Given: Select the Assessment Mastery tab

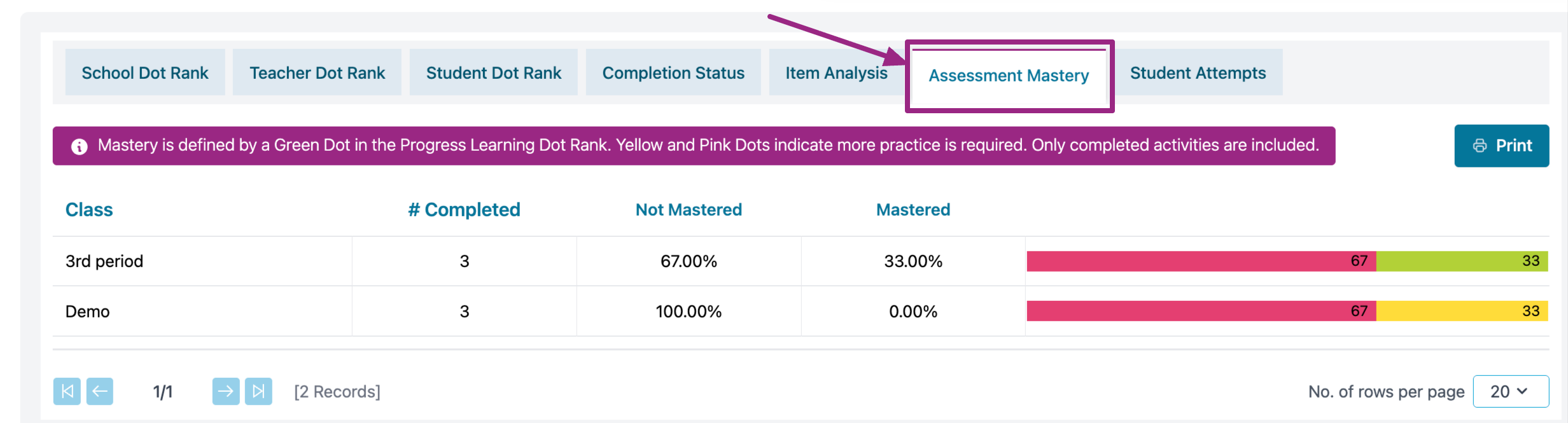Looking at the screenshot, I should point(1009,76).
